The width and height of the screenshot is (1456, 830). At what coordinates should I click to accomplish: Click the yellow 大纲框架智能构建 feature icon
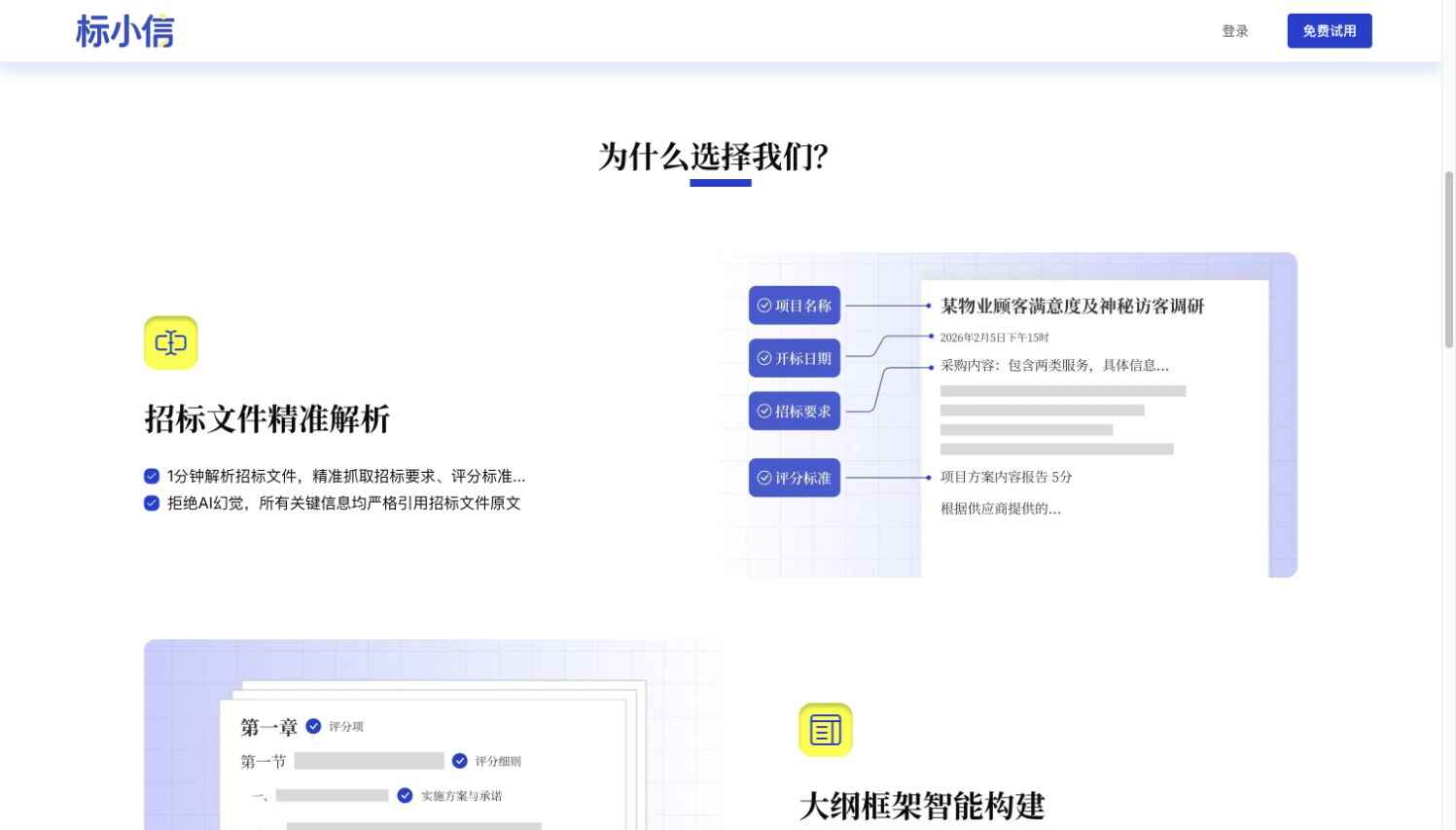826,730
